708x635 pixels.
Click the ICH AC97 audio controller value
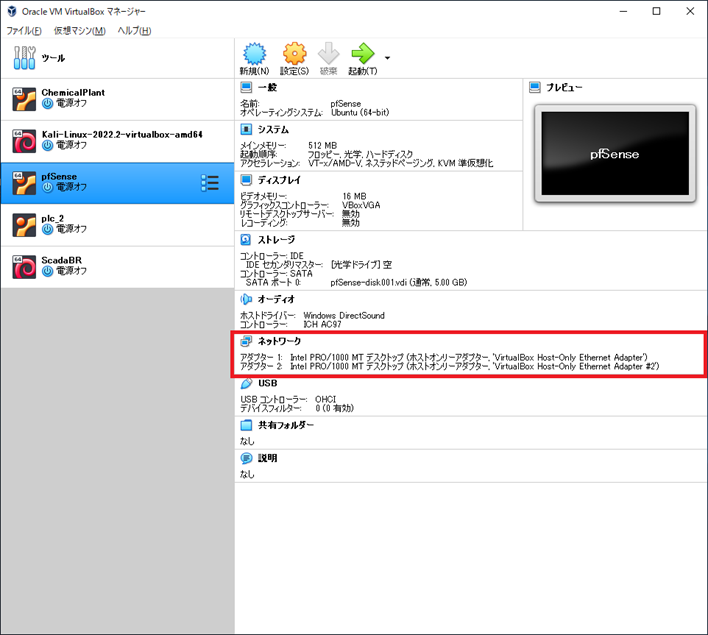click(322, 324)
